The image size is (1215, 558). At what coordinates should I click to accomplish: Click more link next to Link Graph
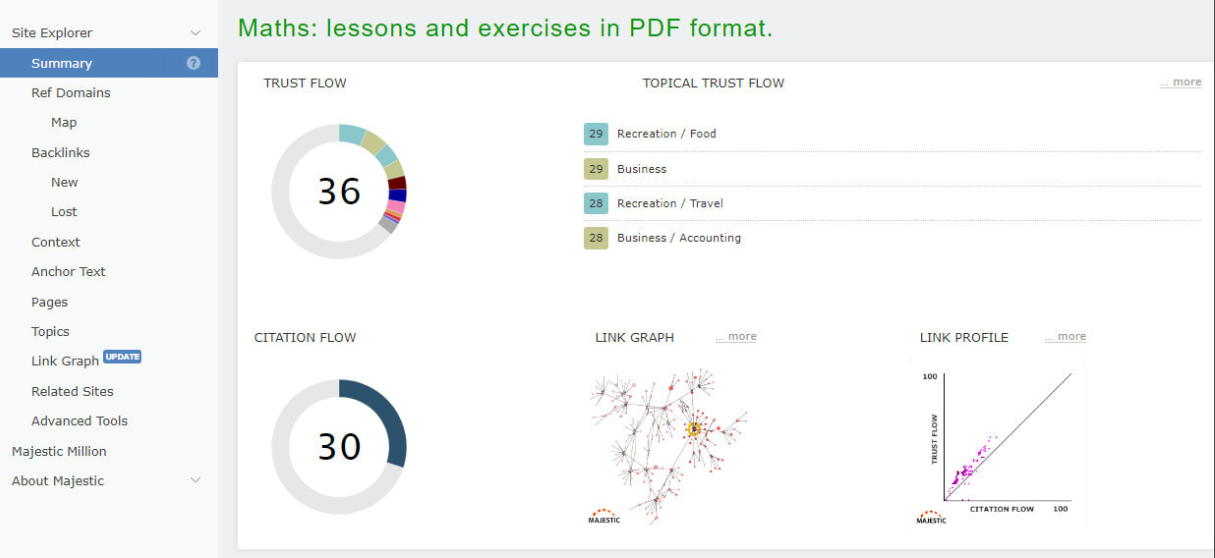(736, 337)
